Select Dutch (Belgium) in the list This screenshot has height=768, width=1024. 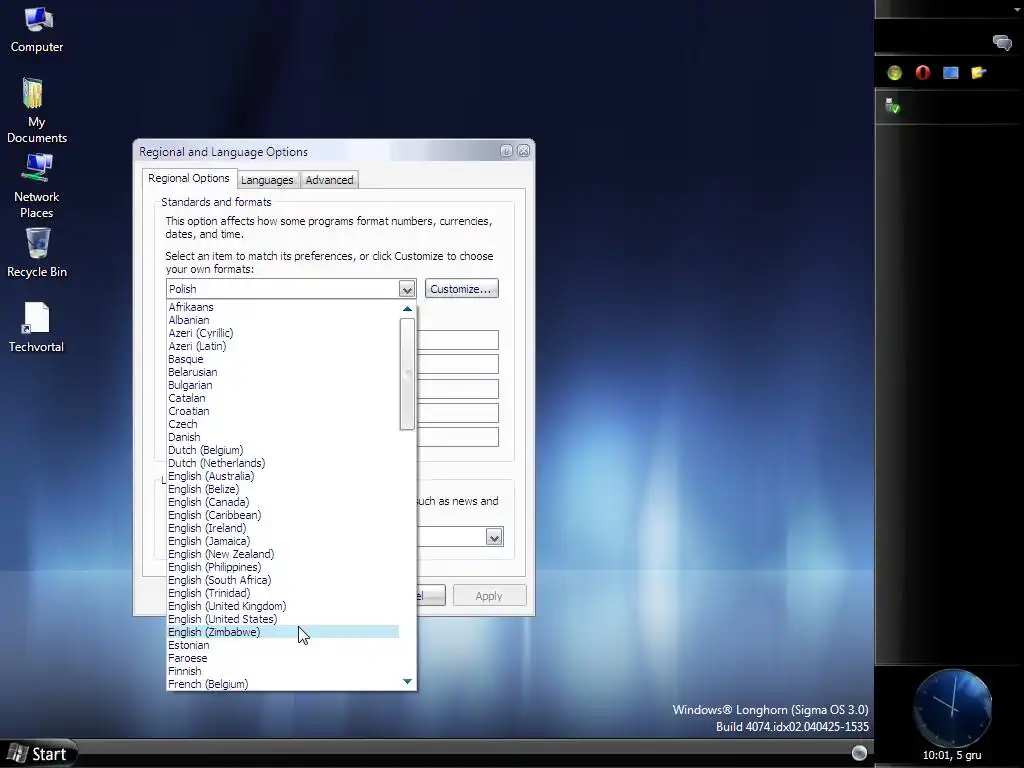[x=283, y=450]
